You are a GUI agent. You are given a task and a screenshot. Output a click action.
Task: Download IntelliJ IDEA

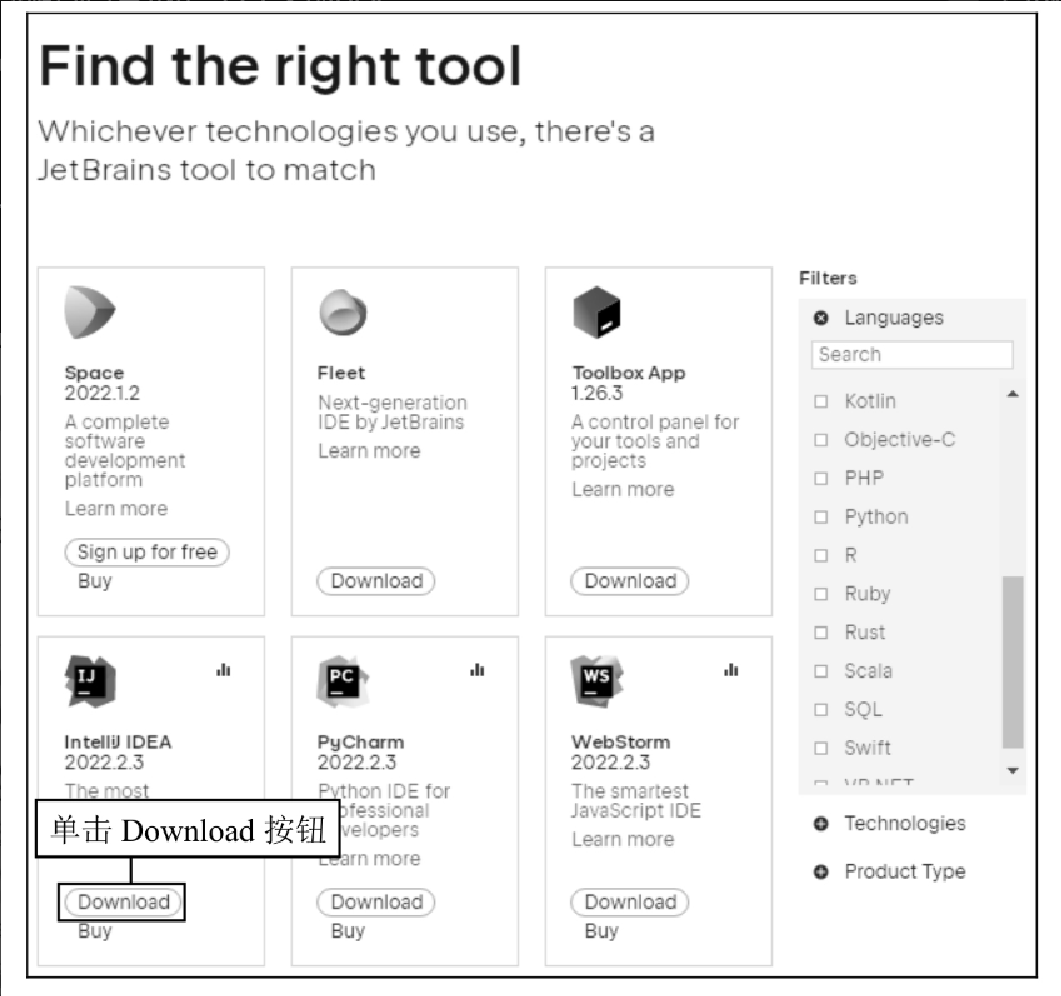click(123, 902)
